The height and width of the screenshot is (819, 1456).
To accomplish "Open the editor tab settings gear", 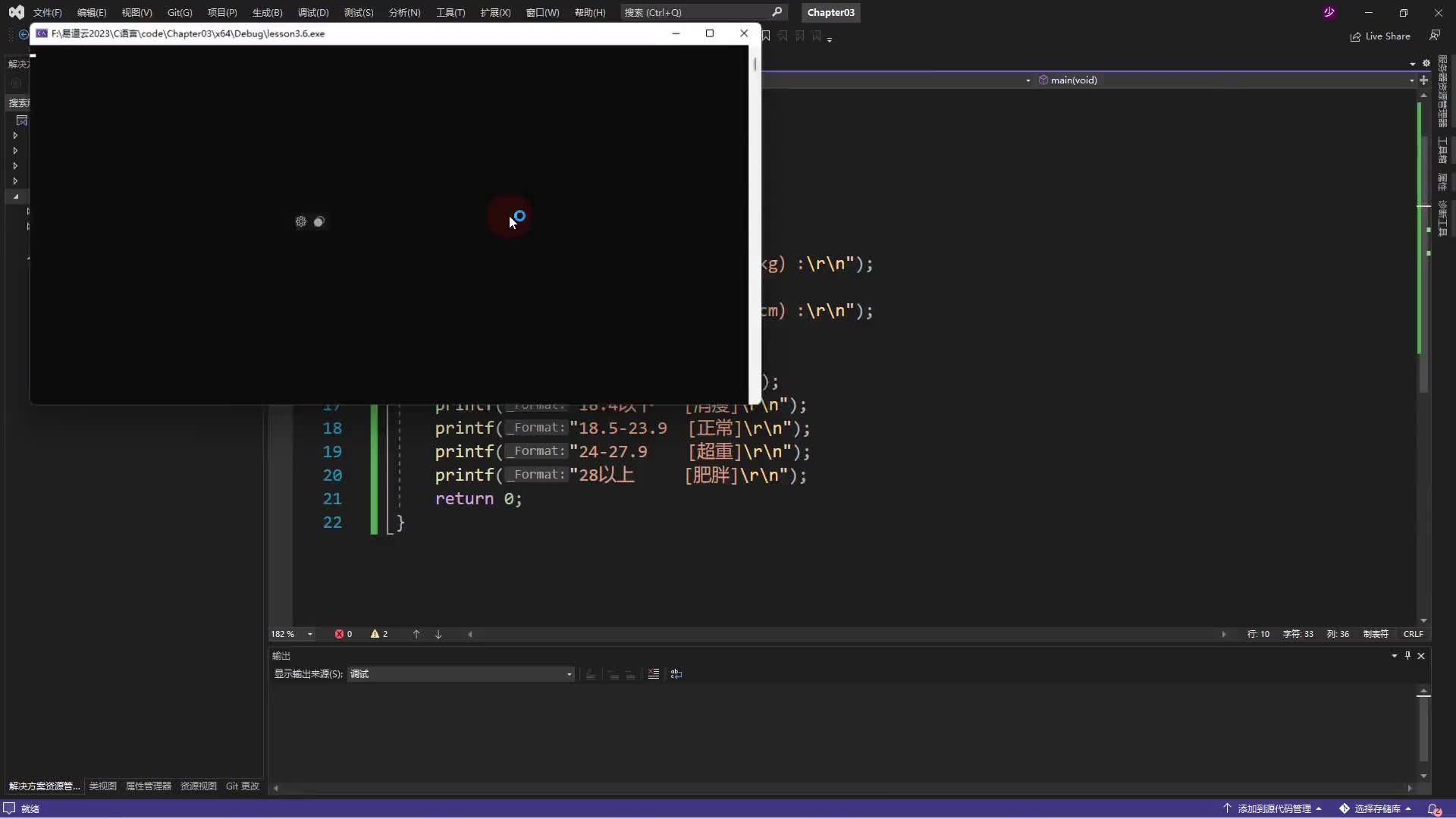I will (x=1426, y=63).
